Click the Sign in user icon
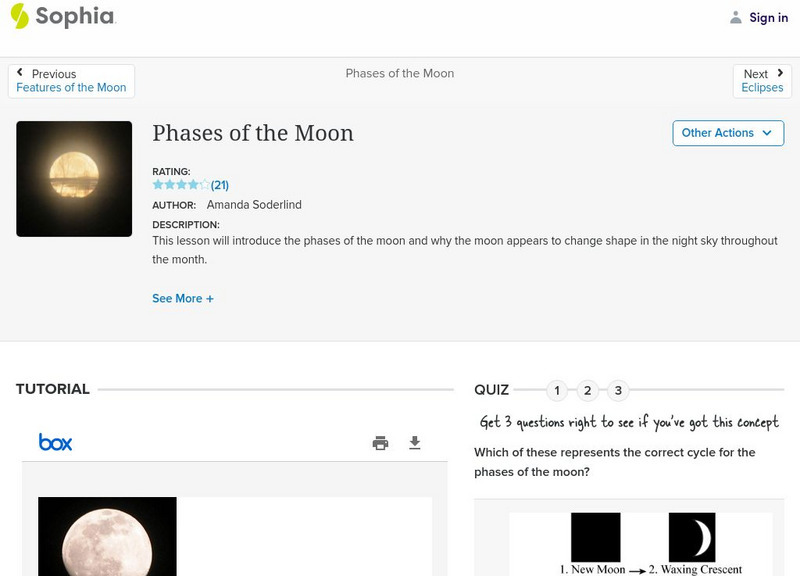The image size is (800, 576). tap(736, 18)
